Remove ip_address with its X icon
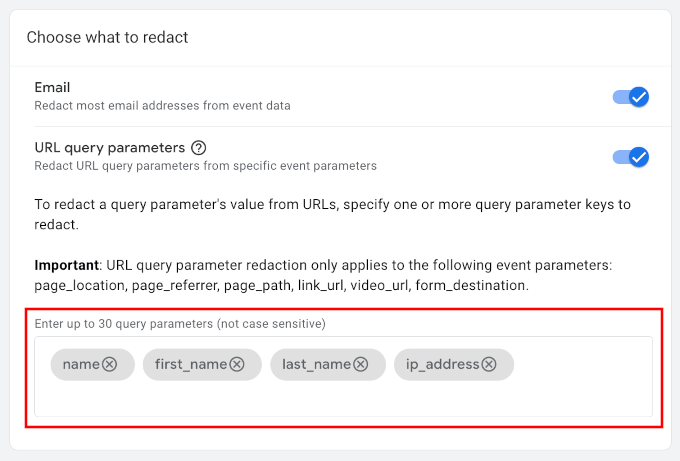Screen dimensions: 680x461 [489, 365]
